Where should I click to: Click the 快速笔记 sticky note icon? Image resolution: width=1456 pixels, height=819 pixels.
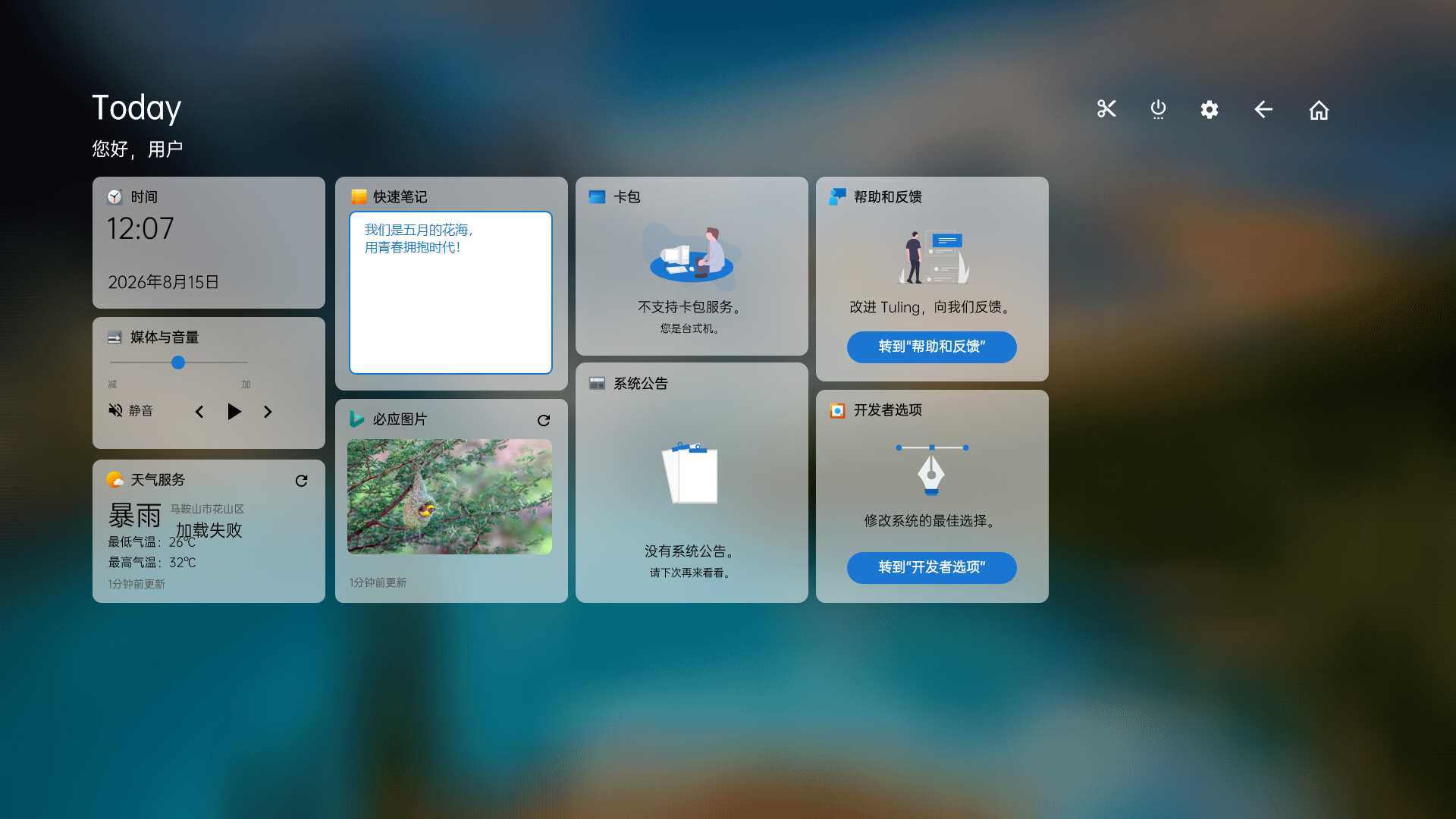[359, 196]
